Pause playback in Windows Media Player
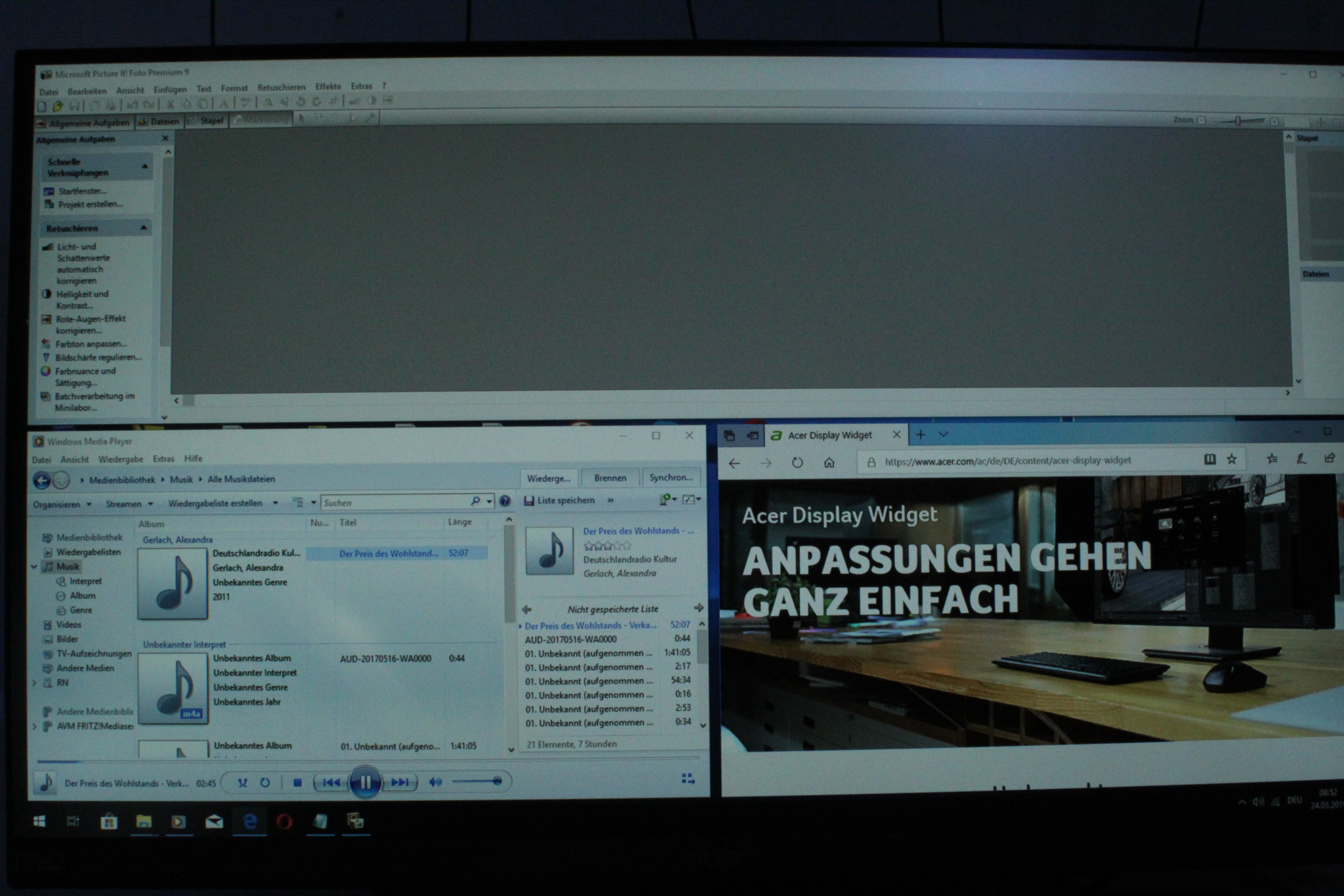This screenshot has width=1344, height=896. click(x=365, y=782)
